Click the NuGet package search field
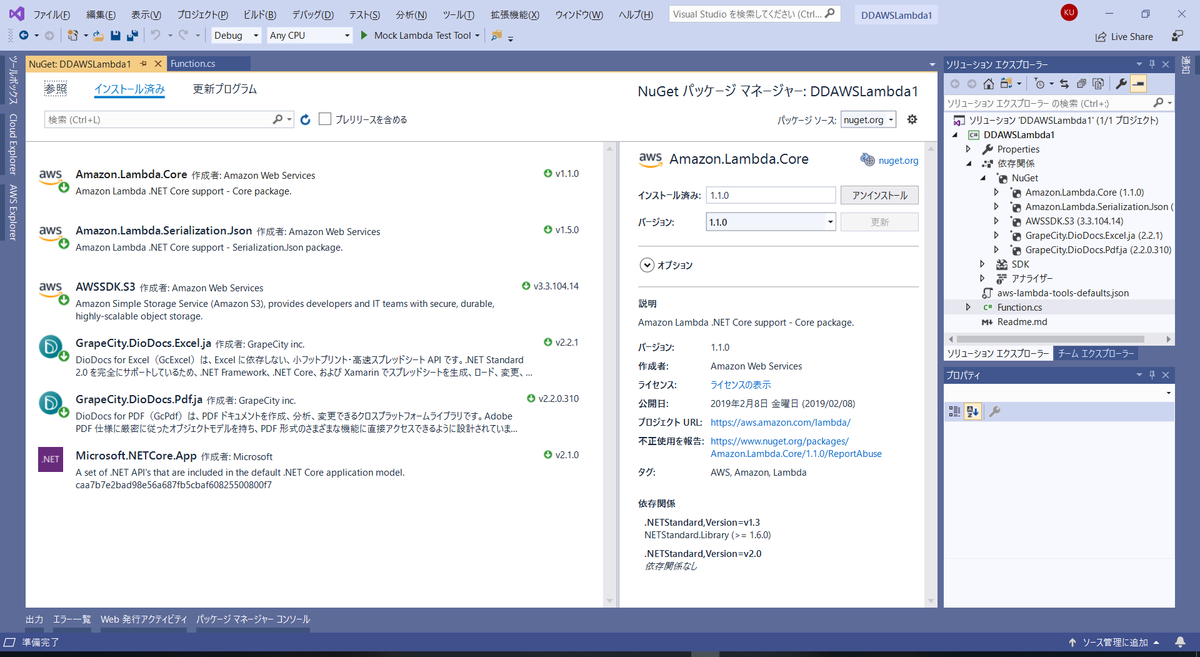This screenshot has width=1200, height=657. coord(168,119)
